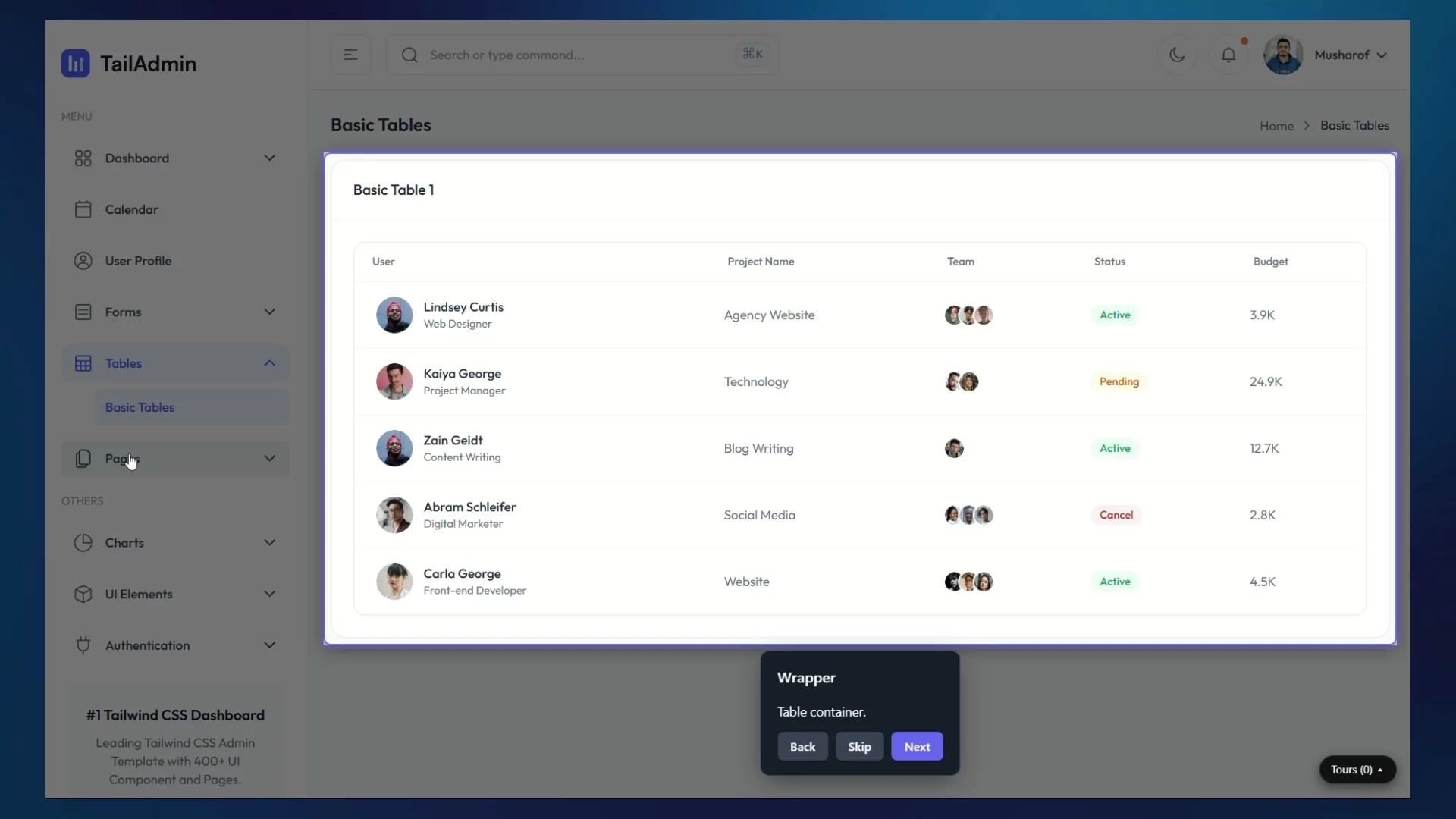Click the TailAdmin logo icon
This screenshot has width=1456, height=819.
75,64
